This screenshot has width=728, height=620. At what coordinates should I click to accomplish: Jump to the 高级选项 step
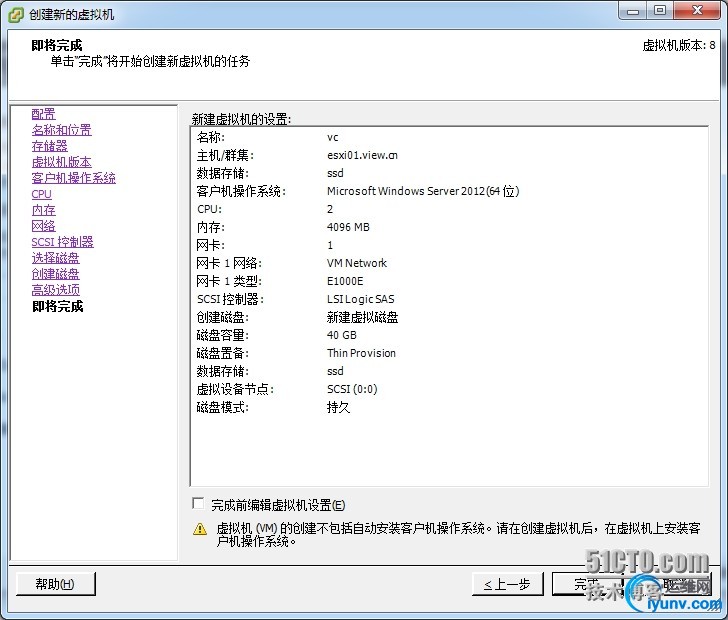pos(55,290)
